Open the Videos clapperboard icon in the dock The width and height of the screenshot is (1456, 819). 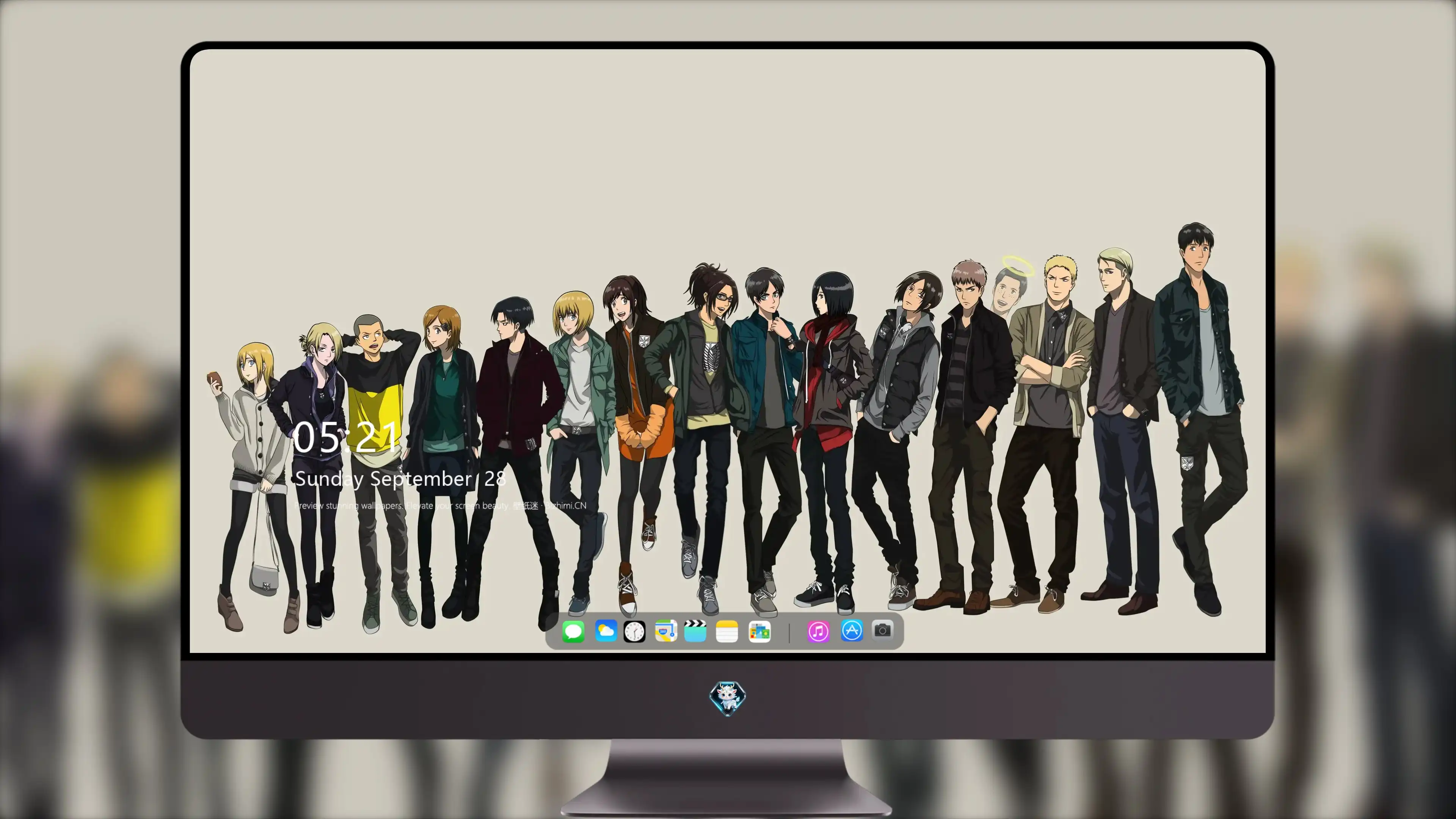click(695, 631)
